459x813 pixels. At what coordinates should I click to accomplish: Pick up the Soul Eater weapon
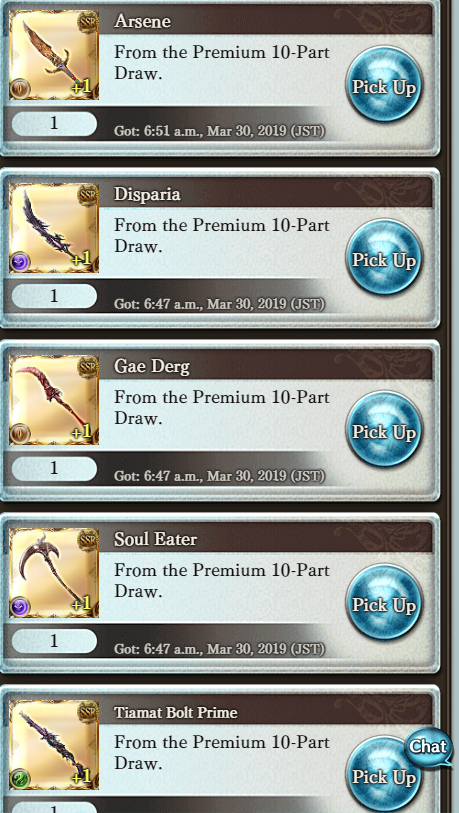coord(384,602)
